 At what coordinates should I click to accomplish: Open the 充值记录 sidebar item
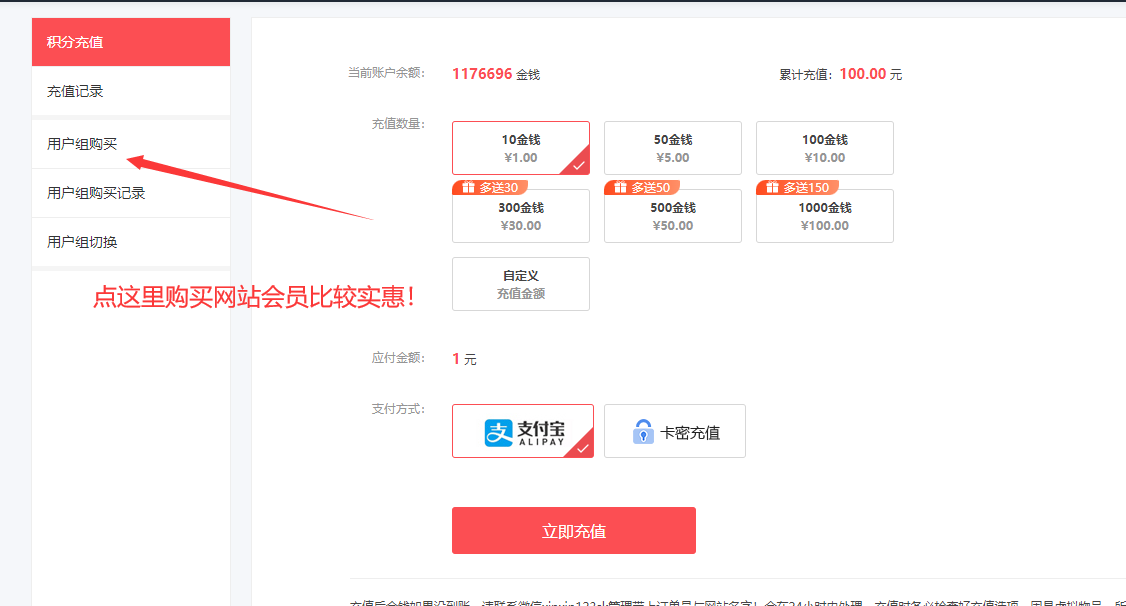[131, 91]
